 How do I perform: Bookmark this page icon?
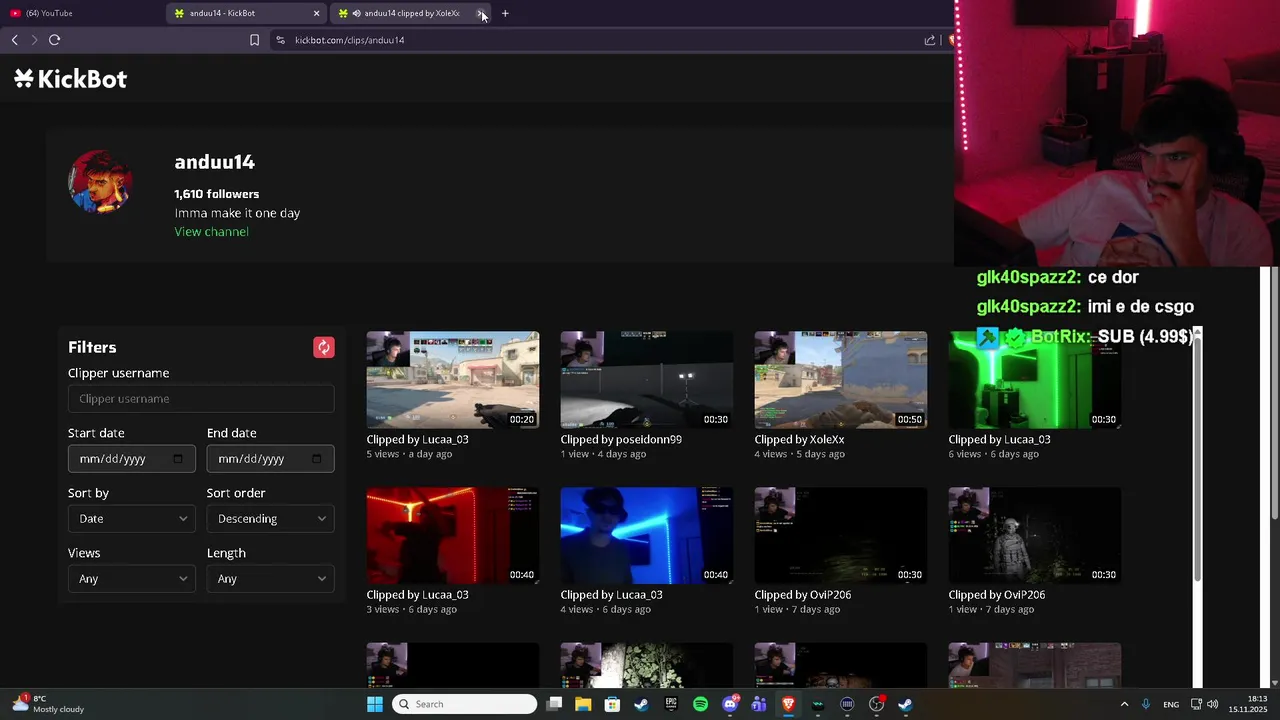coord(254,40)
